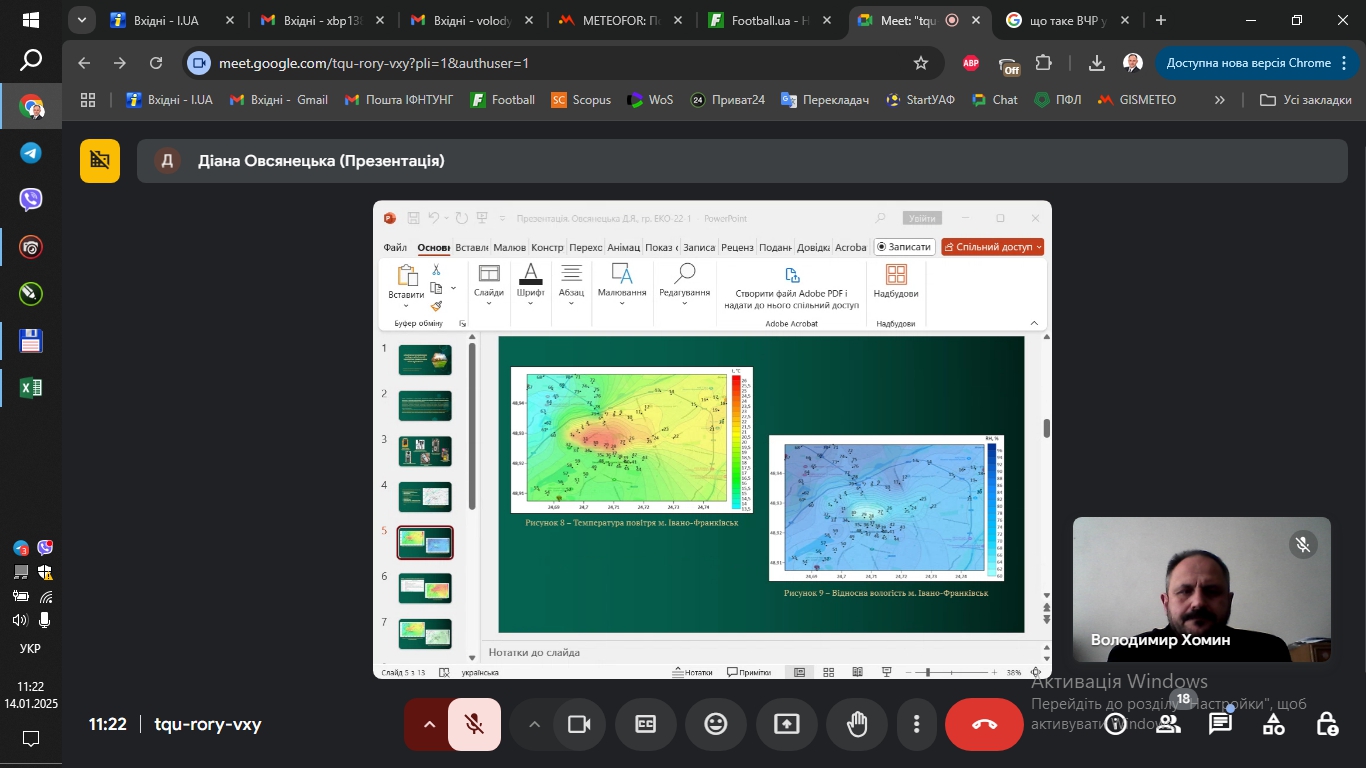The width and height of the screenshot is (1366, 768).
Task: Expand audio settings arrow beside microphone
Action: [429, 724]
